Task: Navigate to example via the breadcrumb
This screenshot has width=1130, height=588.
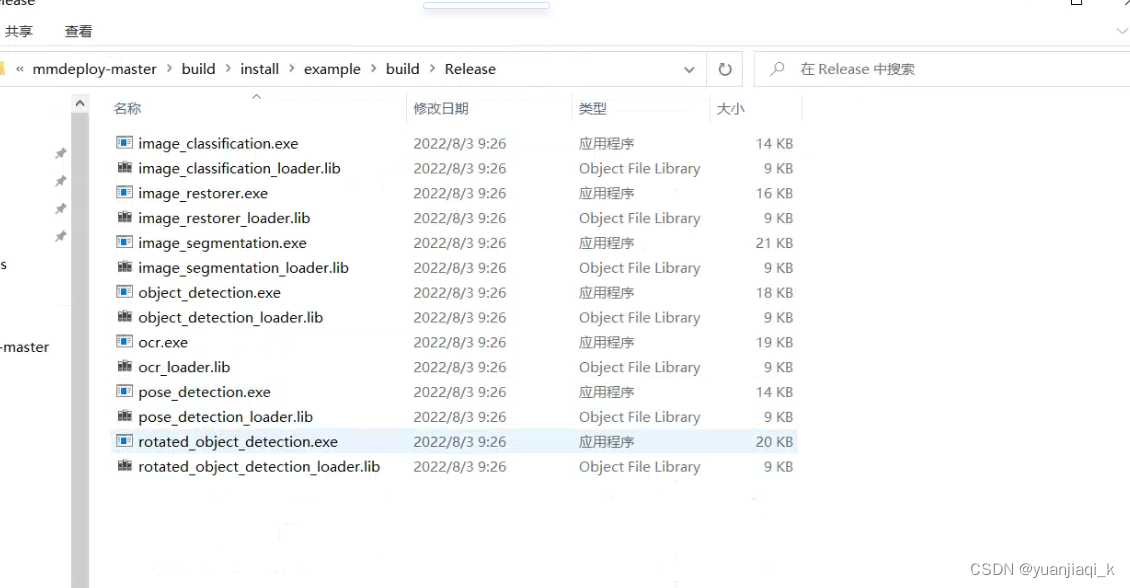Action: (x=332, y=69)
